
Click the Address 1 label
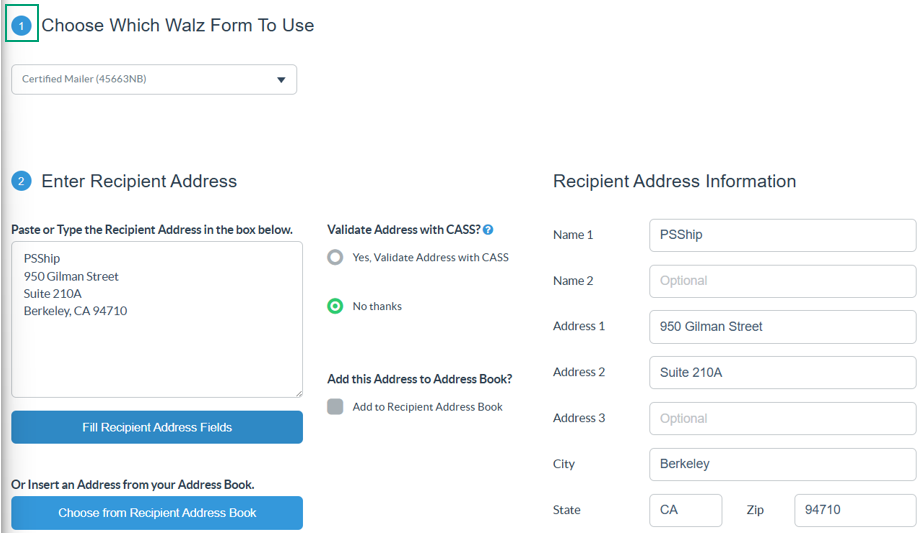[579, 327]
